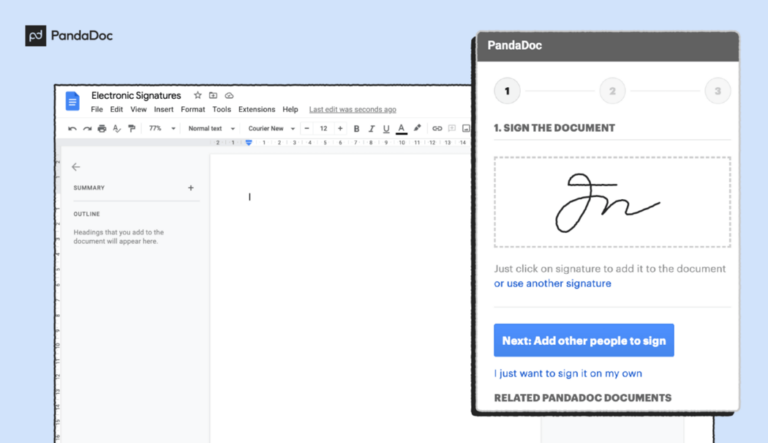
Task: Click the Electronic Signatures document title
Action: tap(136, 95)
